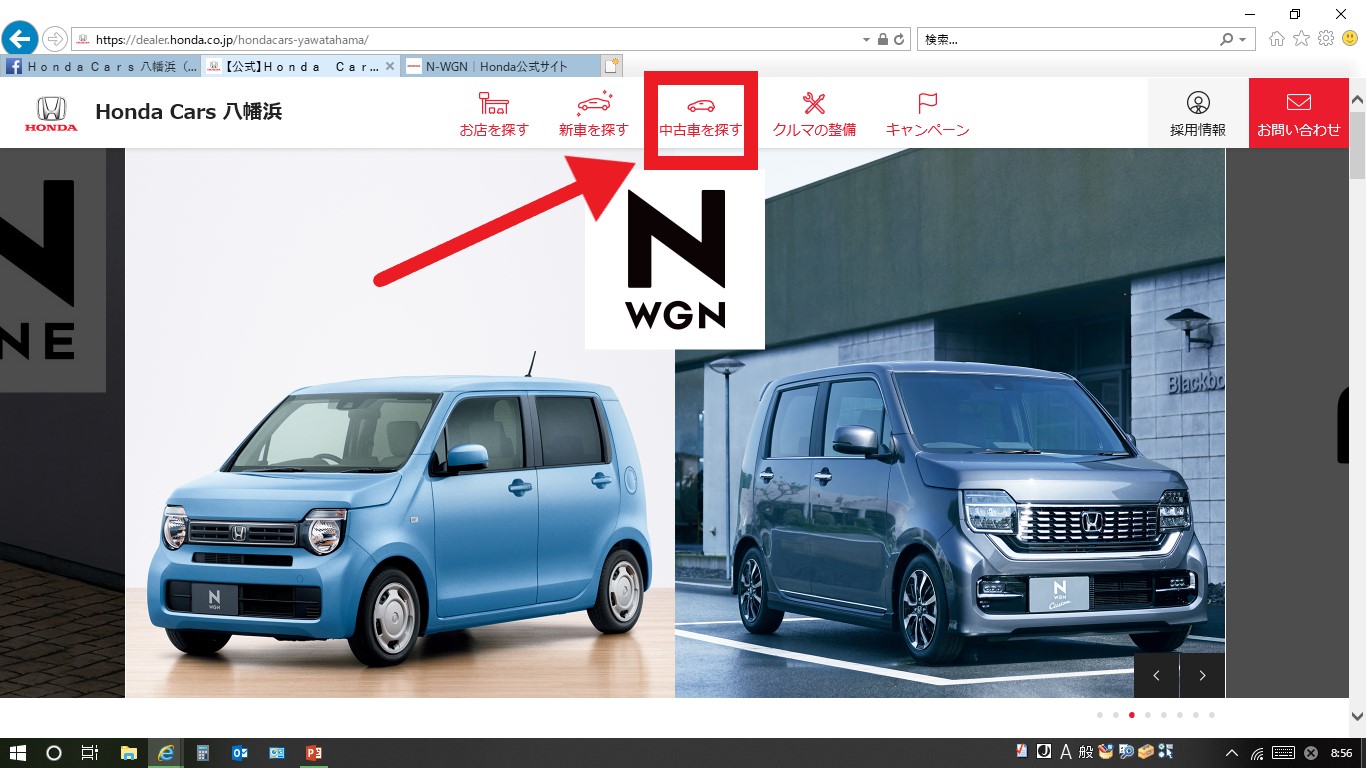This screenshot has width=1366, height=768.
Task: Select the first carousel pagination dot
Action: click(1100, 715)
